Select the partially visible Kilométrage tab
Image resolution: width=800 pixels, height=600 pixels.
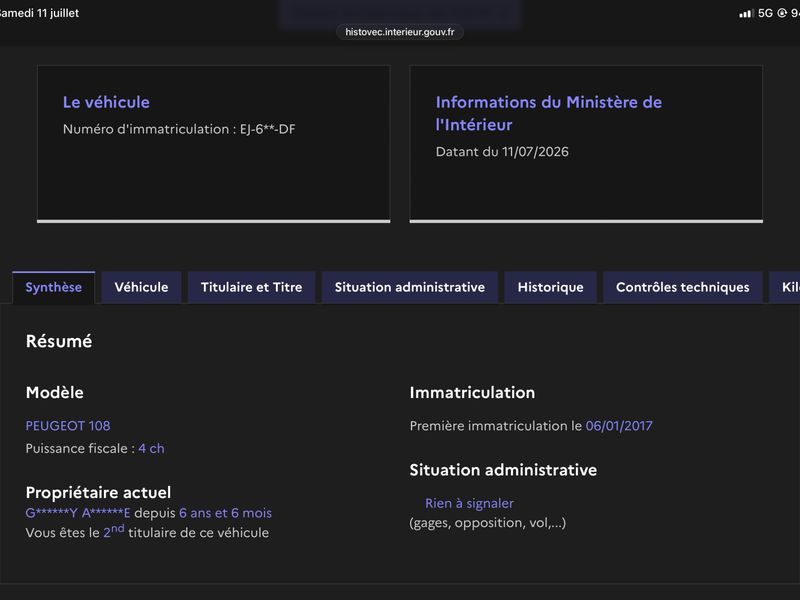click(786, 287)
